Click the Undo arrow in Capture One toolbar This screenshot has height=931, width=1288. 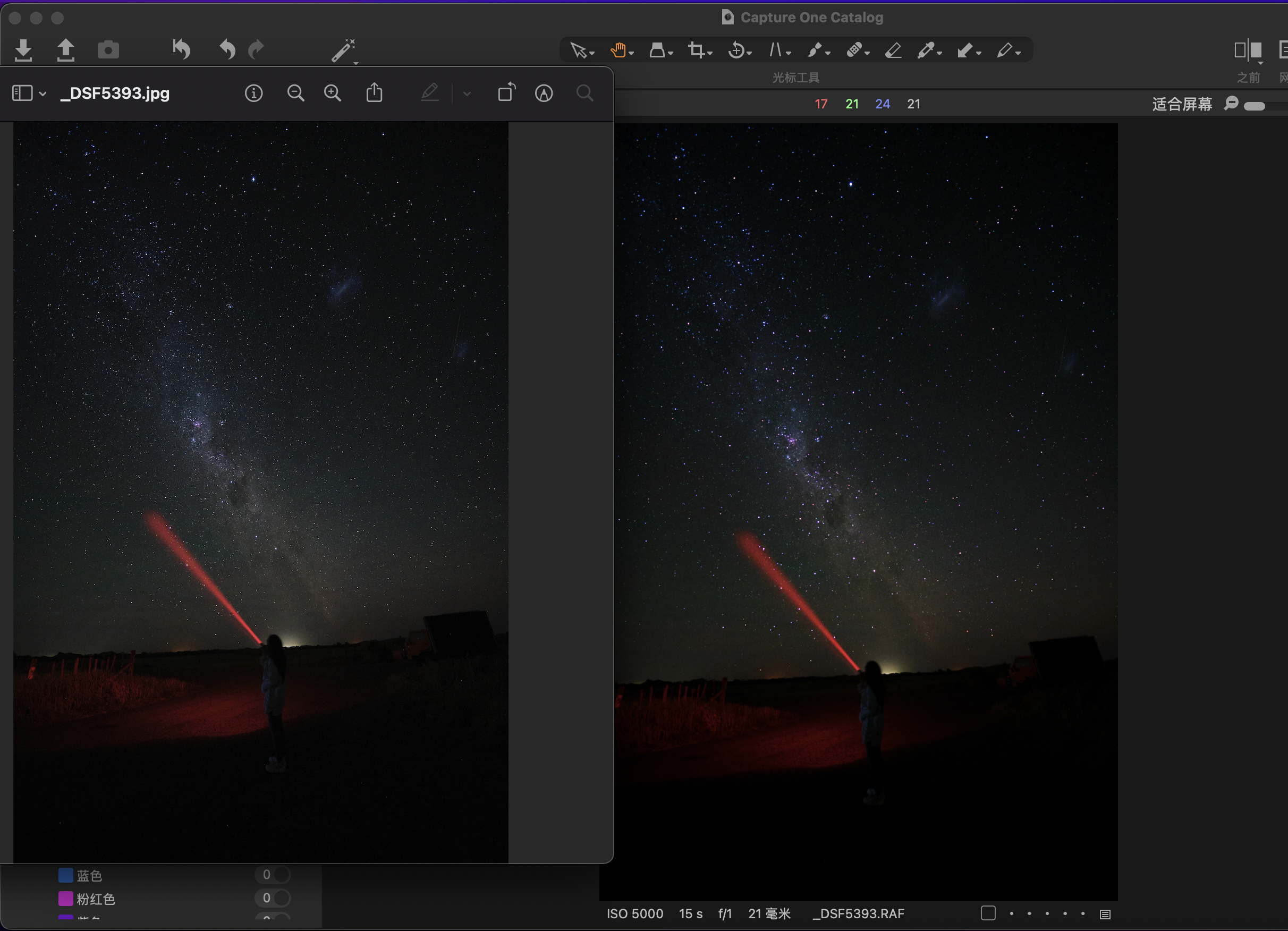coord(227,49)
